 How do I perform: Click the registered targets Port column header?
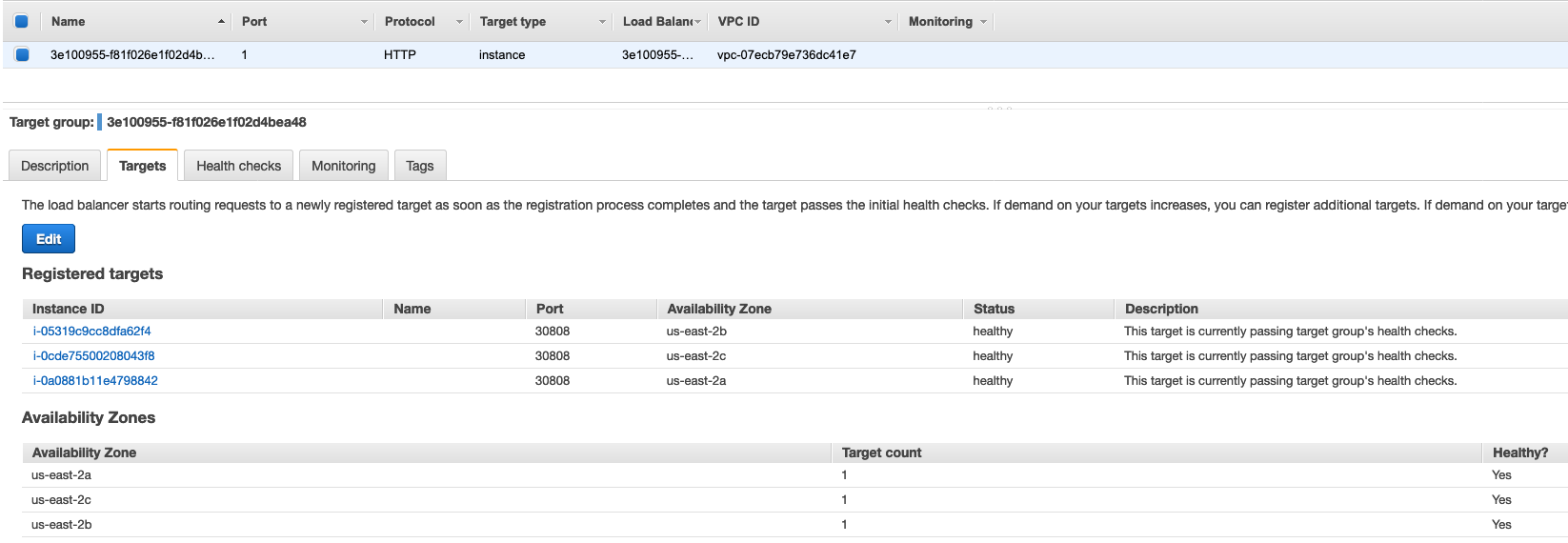550,309
